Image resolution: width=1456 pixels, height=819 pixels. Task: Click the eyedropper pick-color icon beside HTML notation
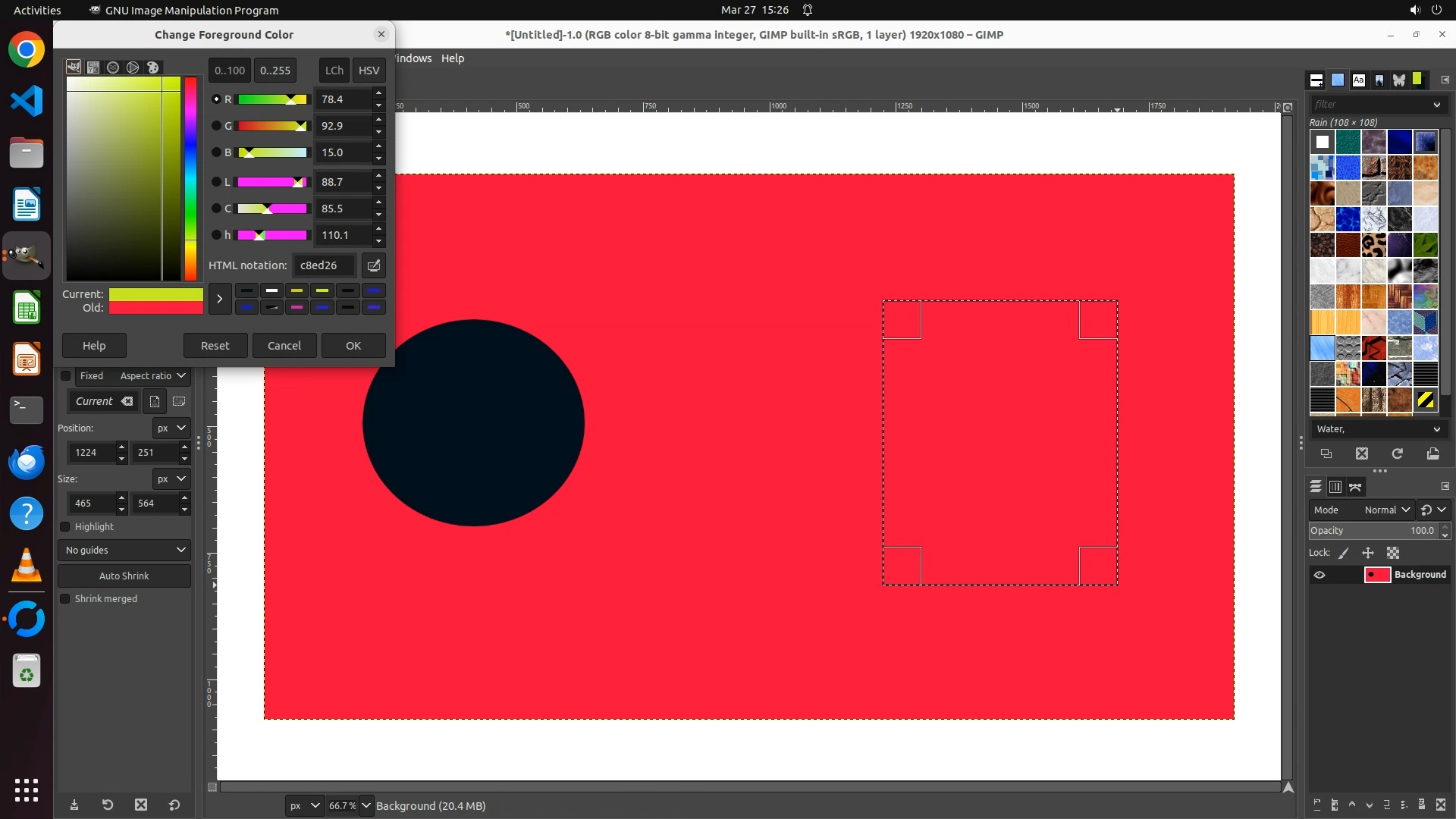tap(373, 265)
